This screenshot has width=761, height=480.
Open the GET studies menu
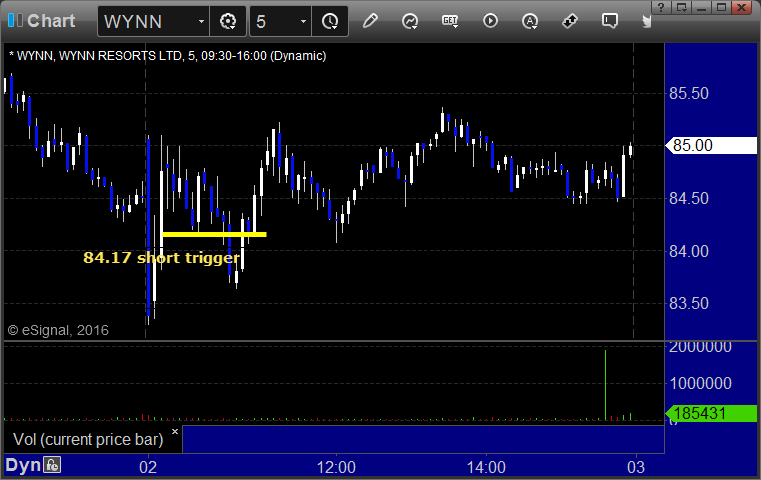pos(450,21)
